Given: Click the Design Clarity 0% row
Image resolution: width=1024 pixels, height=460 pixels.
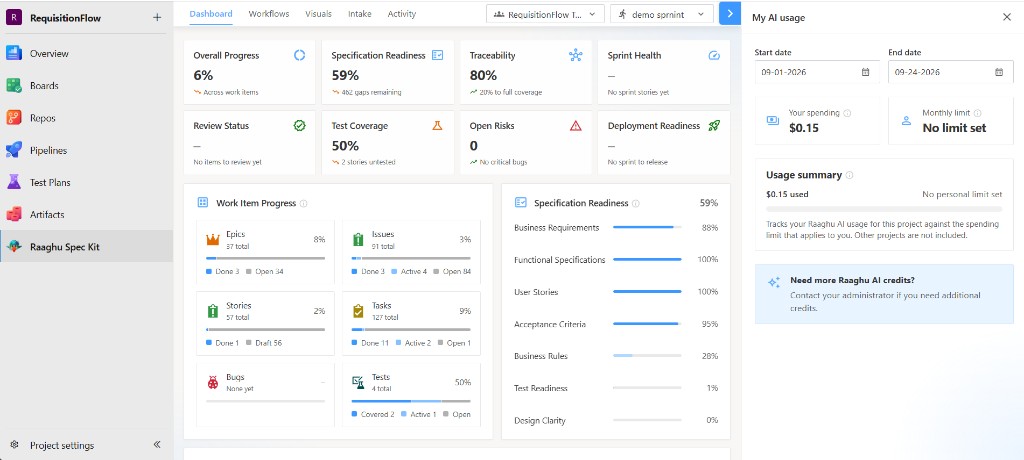Looking at the screenshot, I should [x=616, y=421].
